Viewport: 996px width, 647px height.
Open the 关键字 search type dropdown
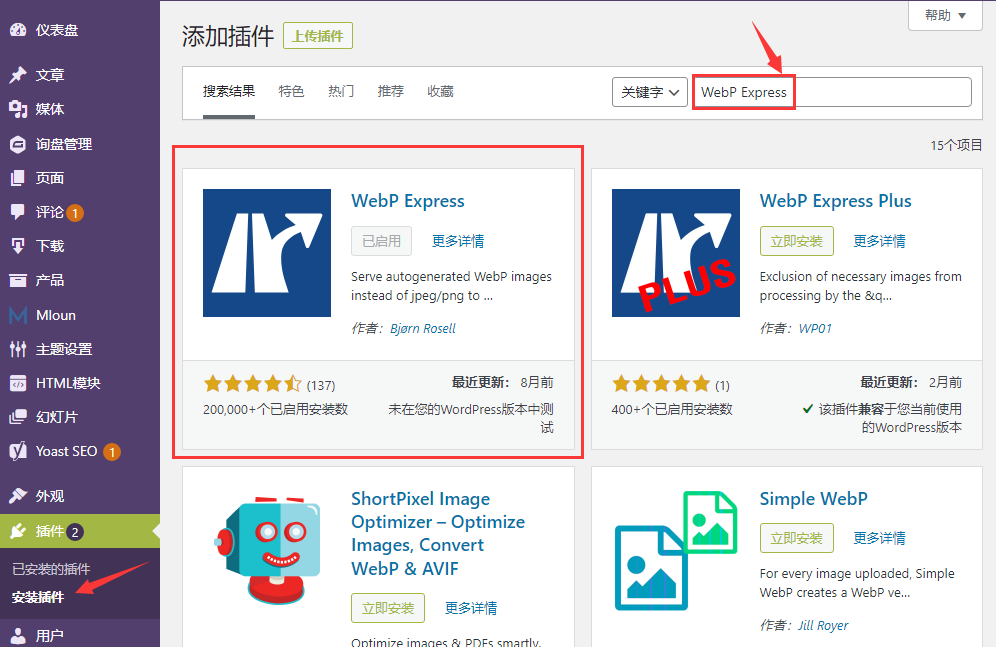pyautogui.click(x=650, y=92)
